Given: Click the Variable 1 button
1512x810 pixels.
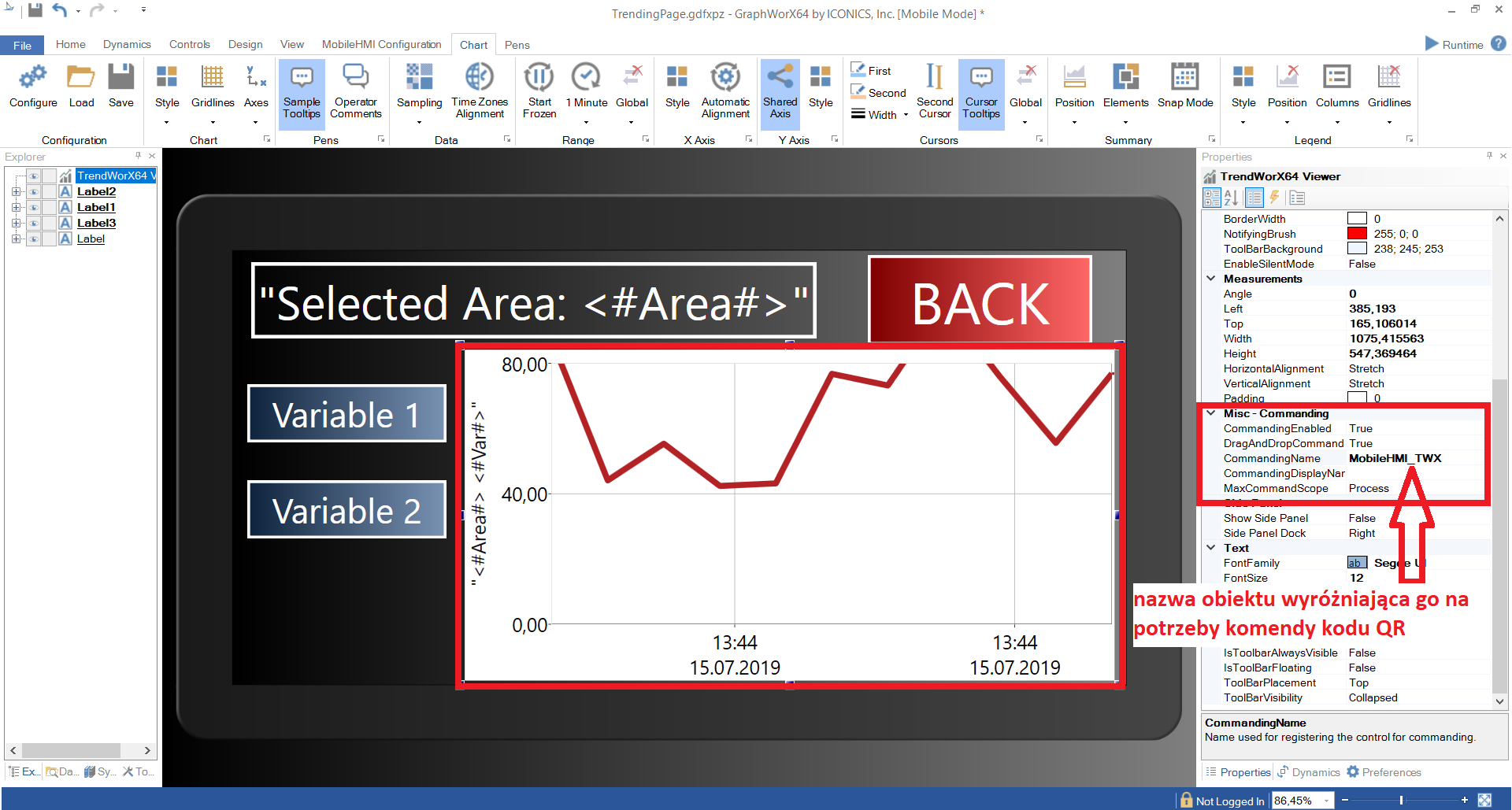Looking at the screenshot, I should point(346,414).
